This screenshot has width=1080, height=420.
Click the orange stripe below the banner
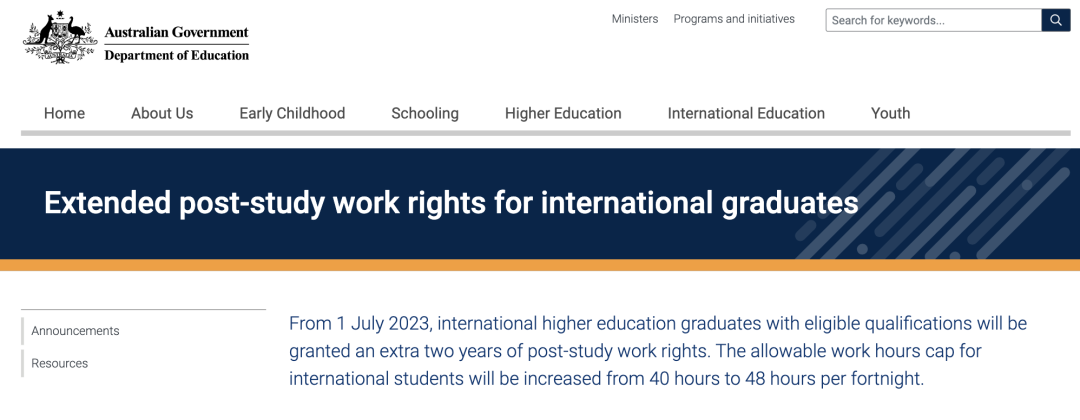tap(540, 265)
